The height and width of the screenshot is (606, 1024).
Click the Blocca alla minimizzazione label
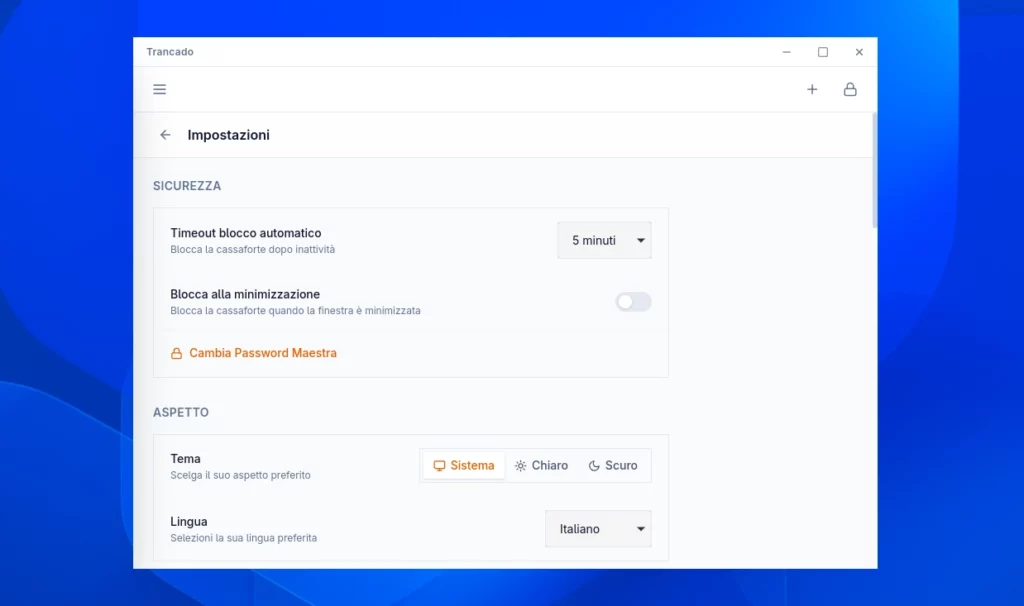[x=245, y=295]
